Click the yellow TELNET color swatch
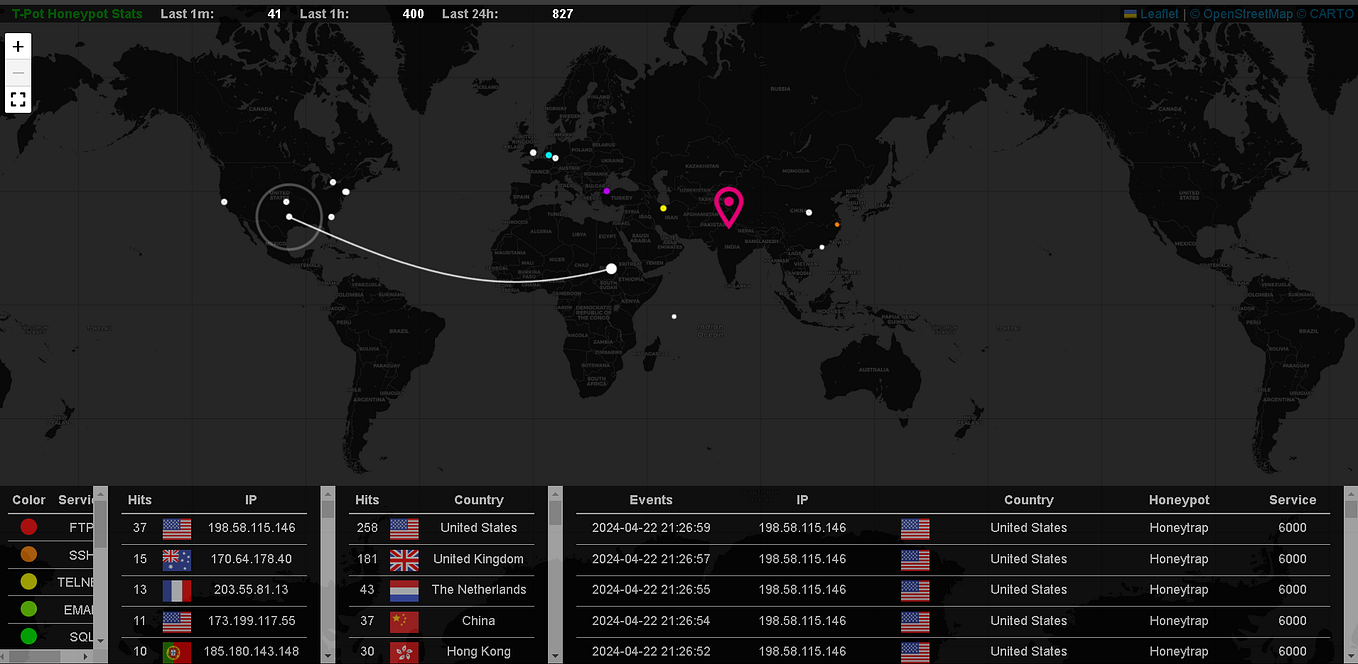 point(29,581)
